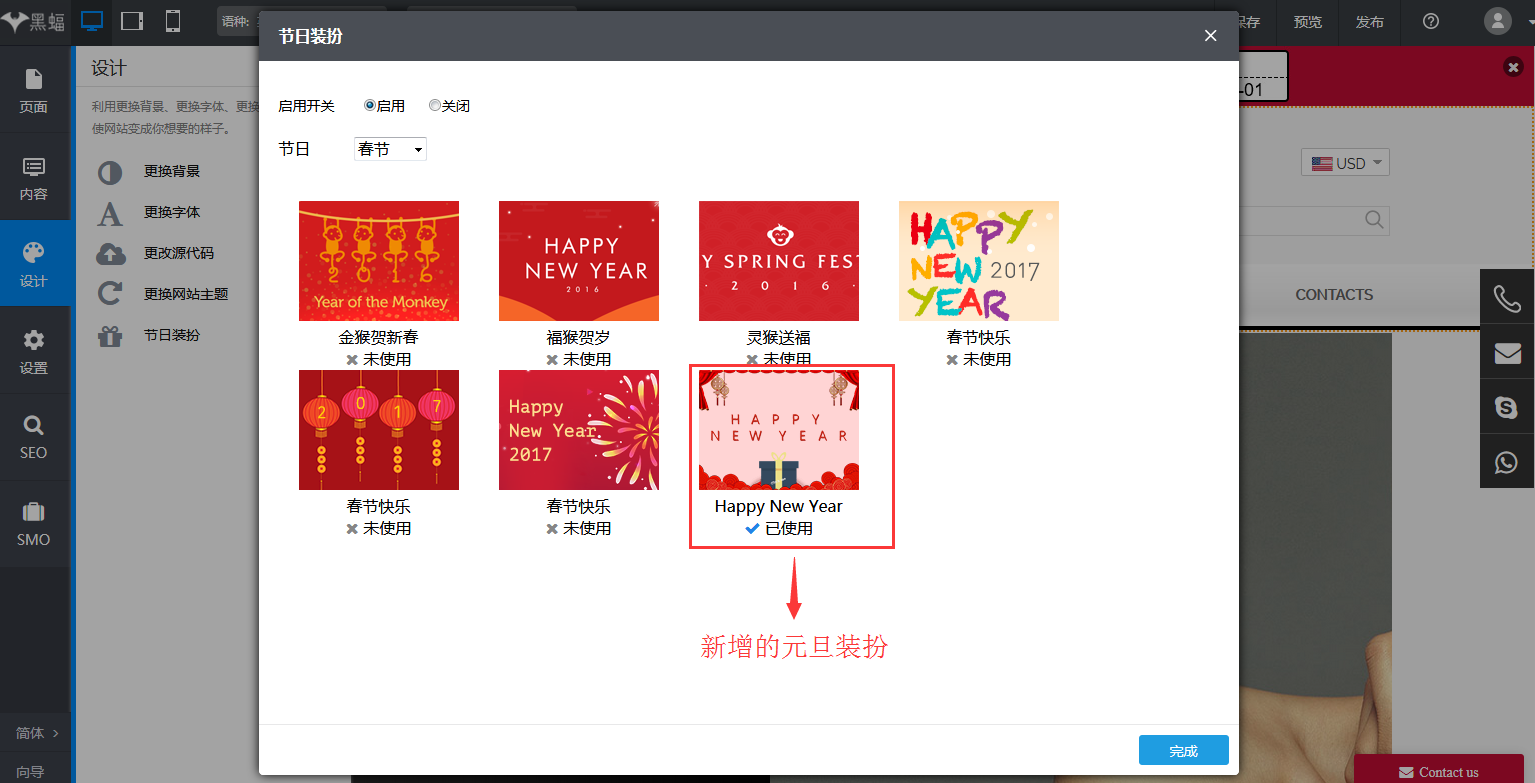Open the SEO sidebar tab

point(34,438)
